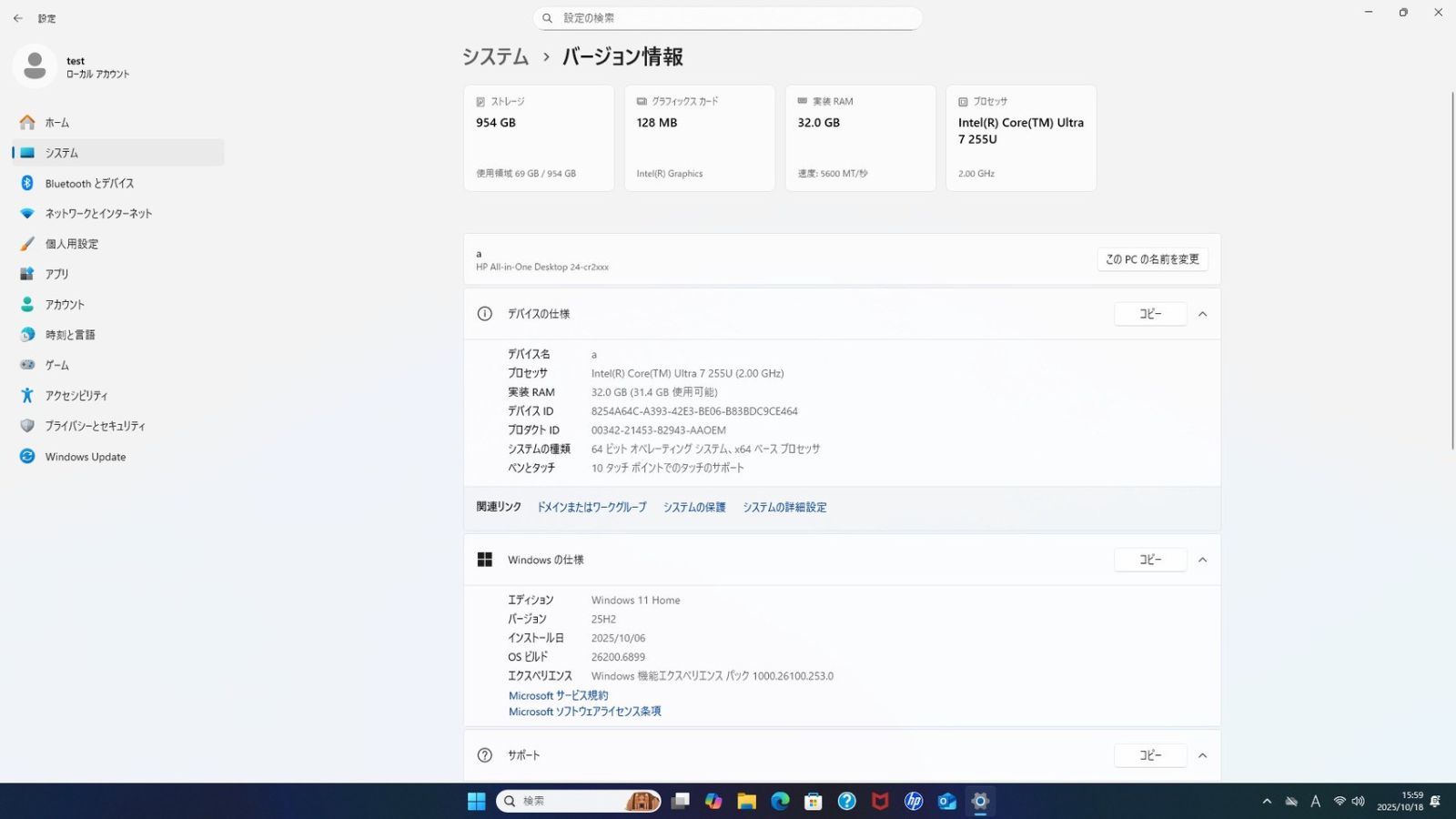The width and height of the screenshot is (1456, 819).
Task: Open Microsoft サービス規約 link
Action: pyautogui.click(x=558, y=694)
